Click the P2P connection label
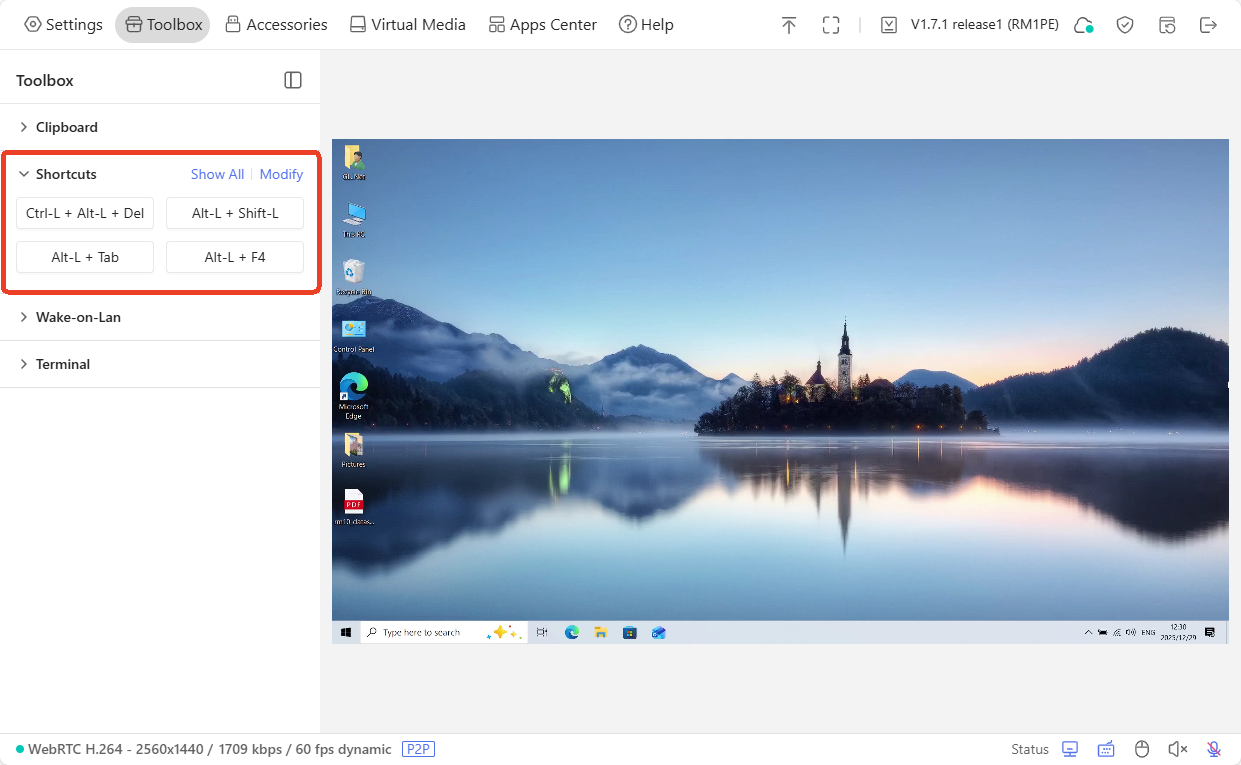This screenshot has height=765, width=1241. (418, 749)
